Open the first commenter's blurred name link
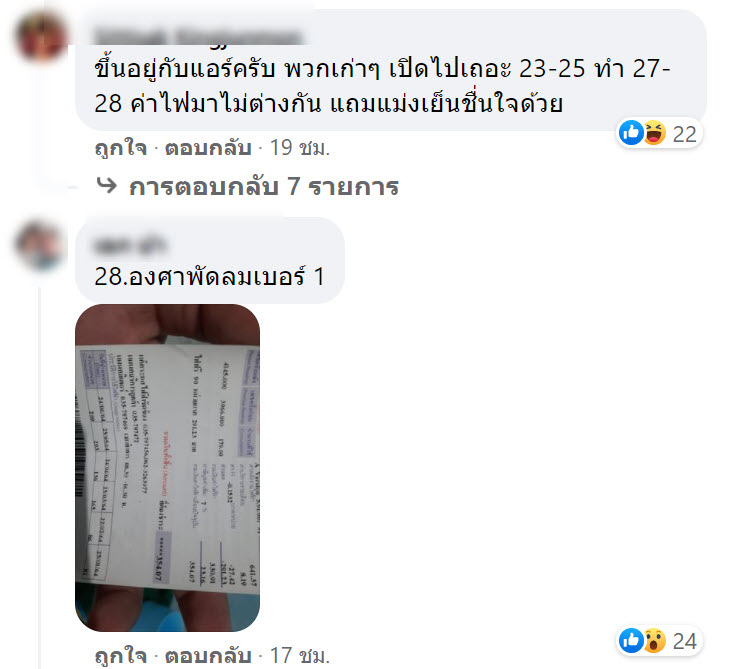The image size is (750, 669). 198,37
